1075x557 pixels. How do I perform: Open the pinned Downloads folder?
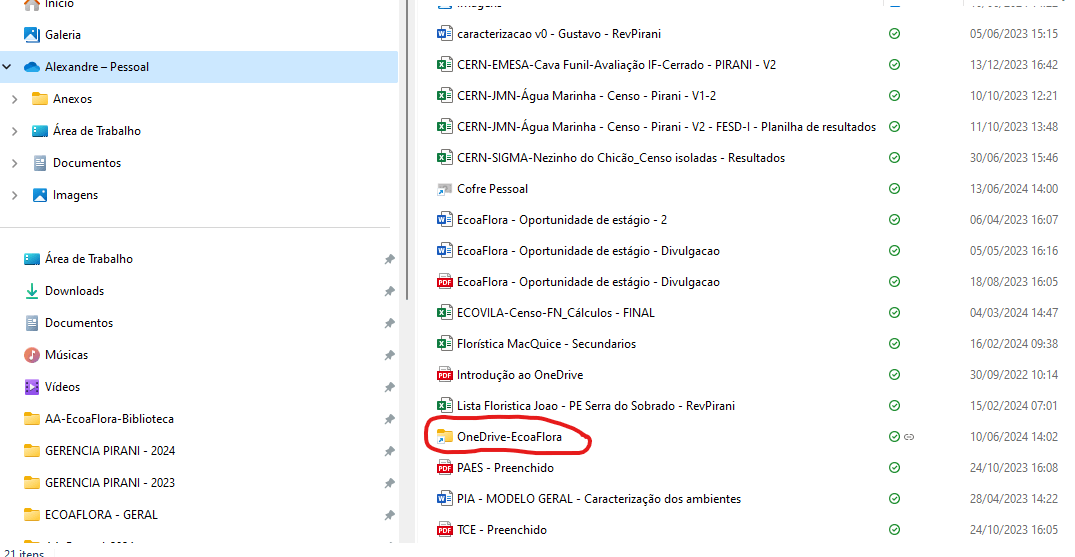click(x=74, y=291)
